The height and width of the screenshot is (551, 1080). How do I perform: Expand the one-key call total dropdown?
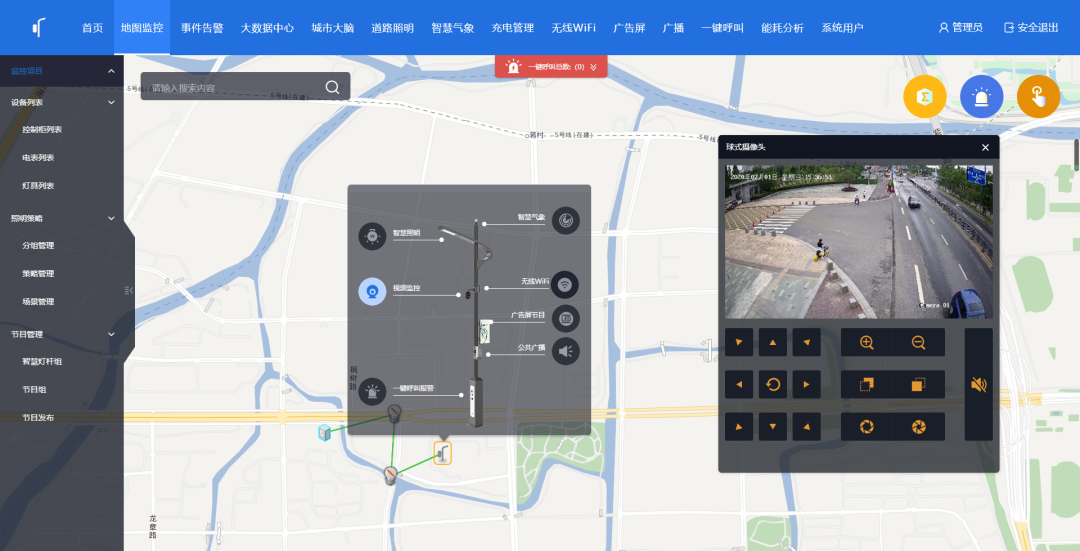click(593, 67)
